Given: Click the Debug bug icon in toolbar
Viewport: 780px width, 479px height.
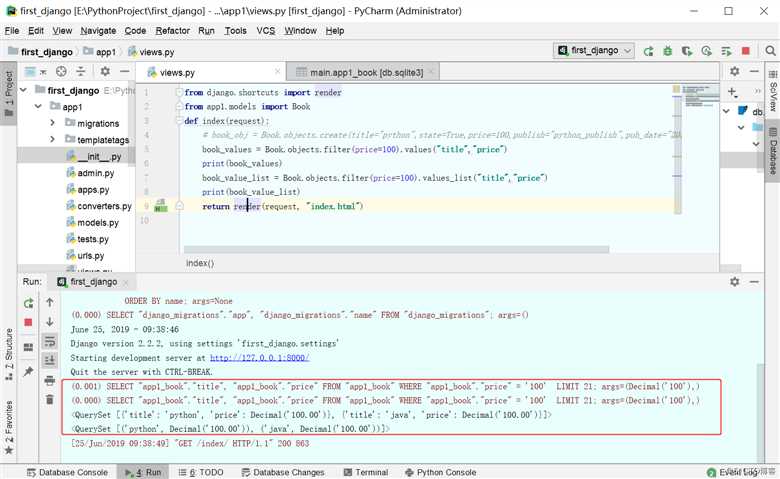Looking at the screenshot, I should coord(668,51).
